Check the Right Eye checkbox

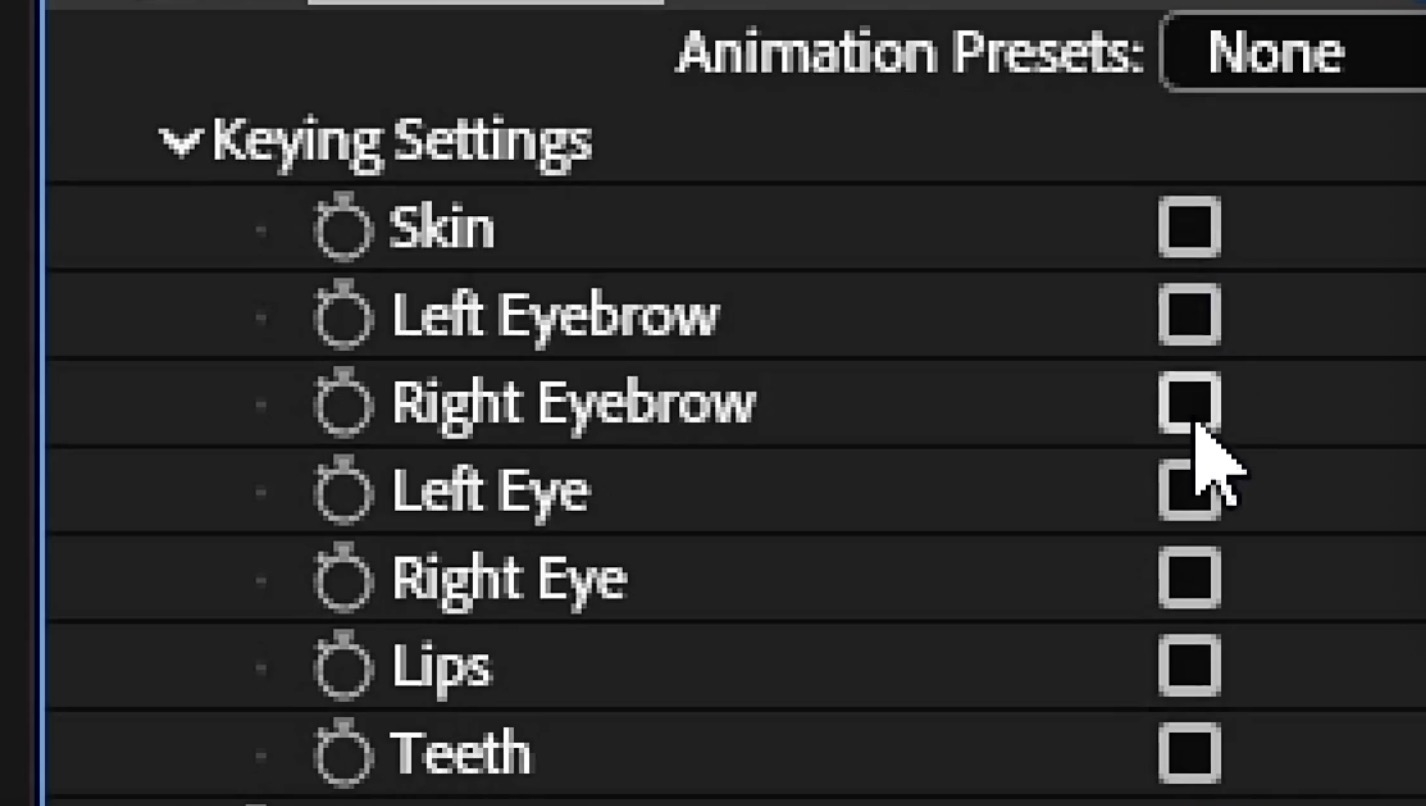tap(1189, 578)
